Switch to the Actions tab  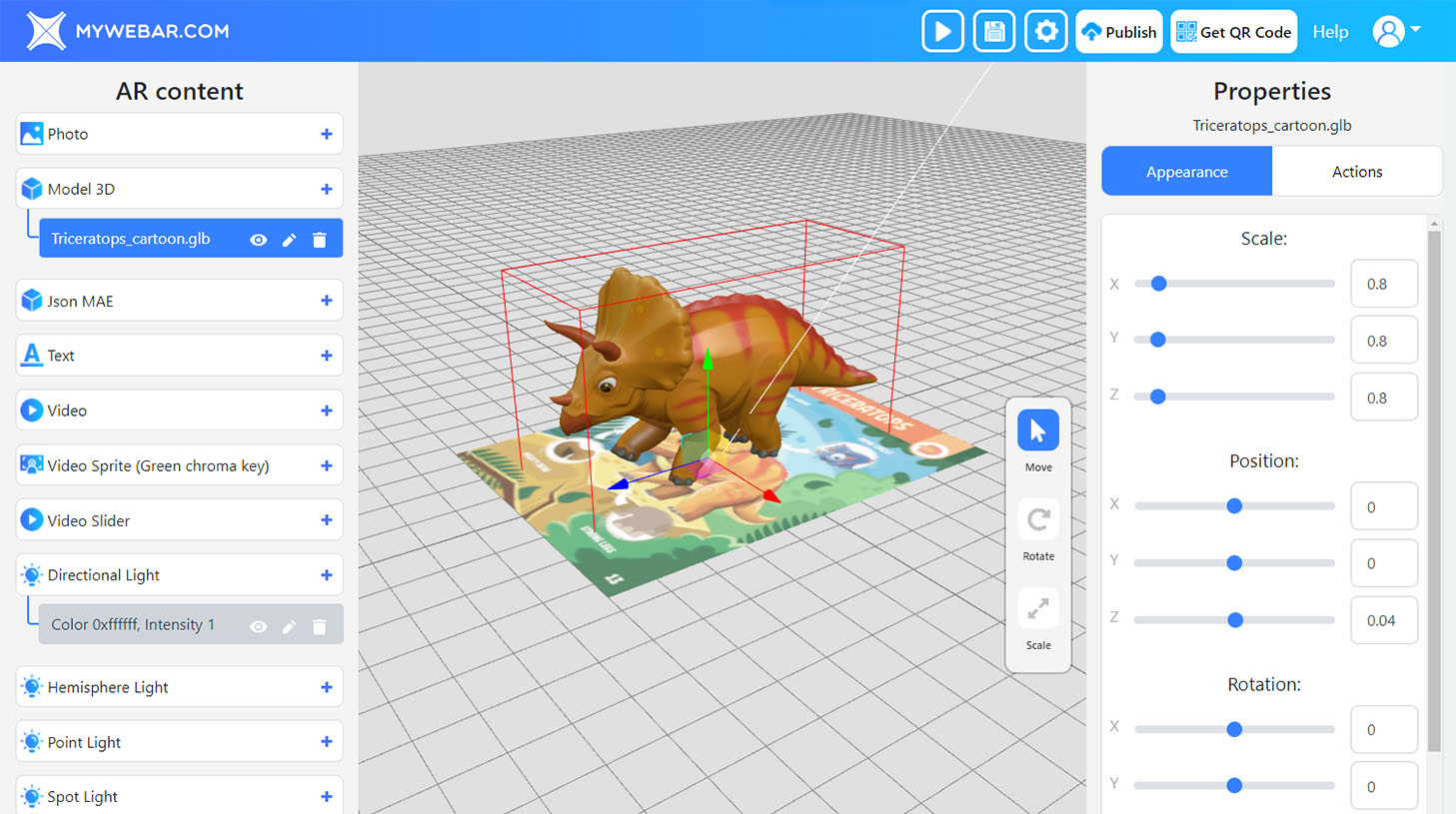(1356, 171)
